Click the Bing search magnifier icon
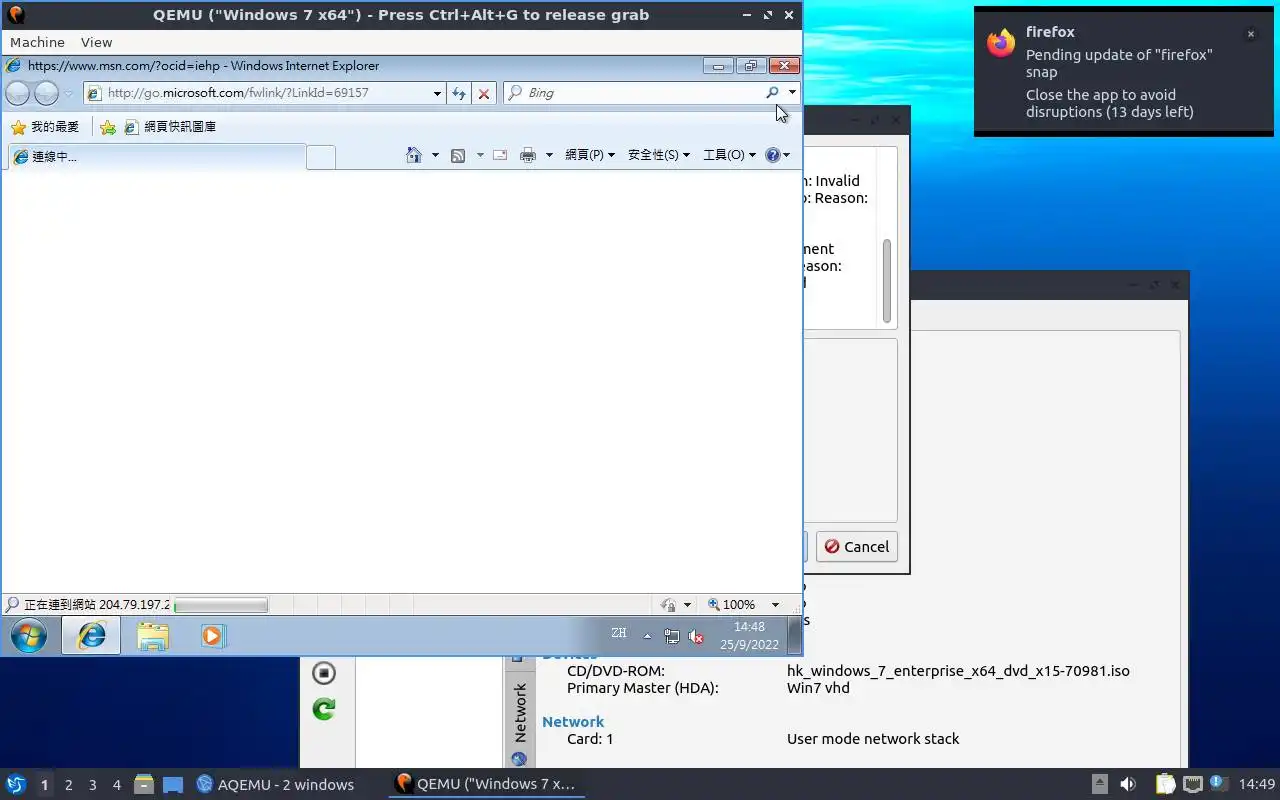The width and height of the screenshot is (1280, 800). (772, 92)
